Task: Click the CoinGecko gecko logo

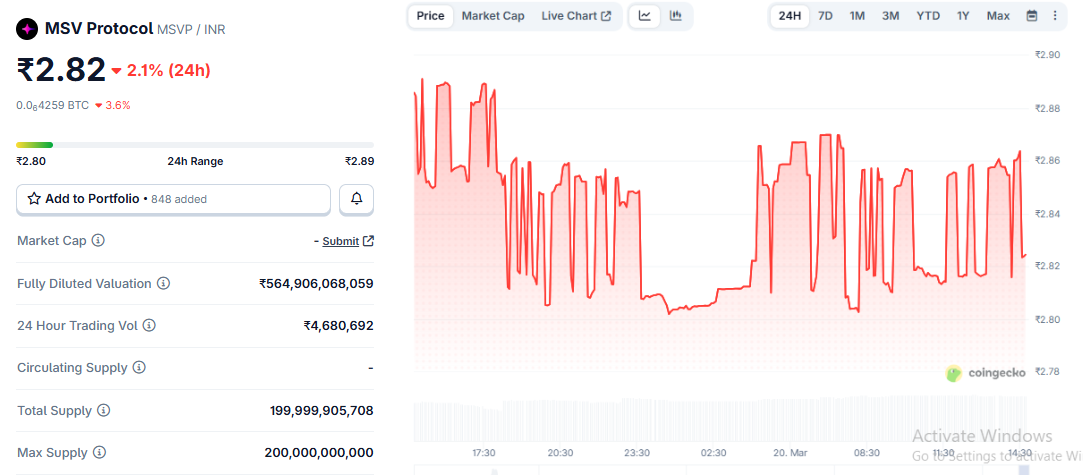Action: click(x=955, y=374)
